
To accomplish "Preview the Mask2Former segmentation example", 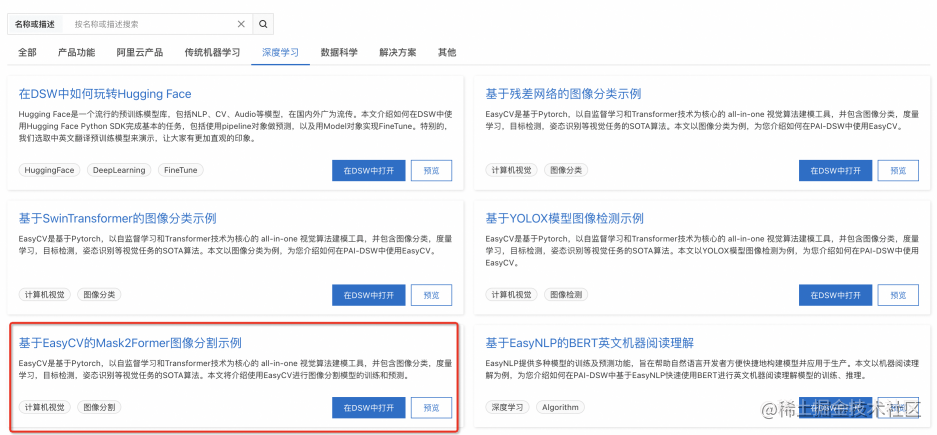I will coord(431,408).
